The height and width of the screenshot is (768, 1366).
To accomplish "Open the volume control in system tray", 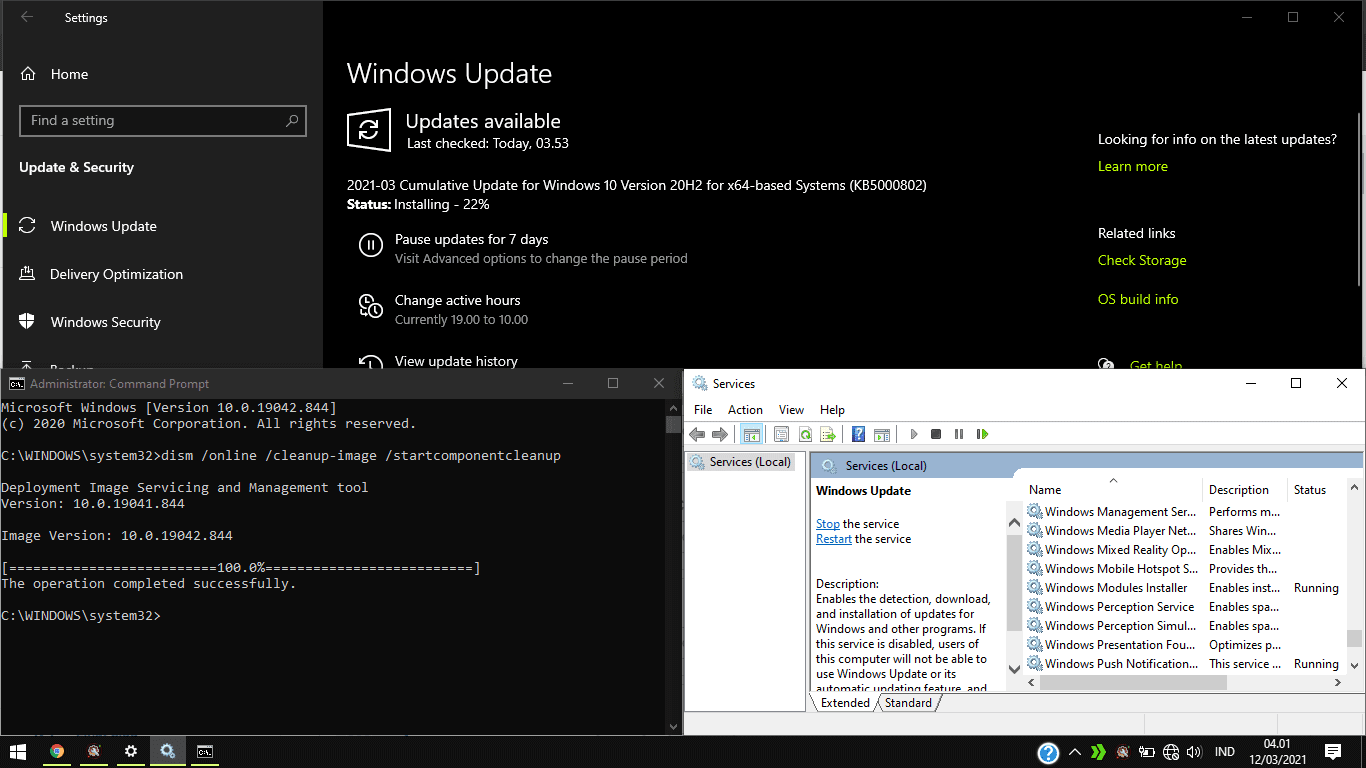I will point(1195,752).
